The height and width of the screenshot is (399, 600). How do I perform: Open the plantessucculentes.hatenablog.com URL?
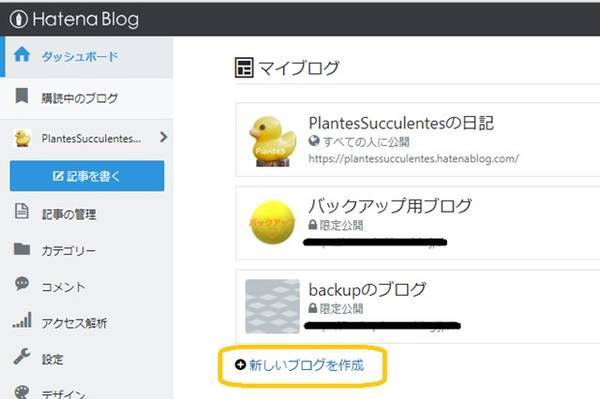point(414,158)
